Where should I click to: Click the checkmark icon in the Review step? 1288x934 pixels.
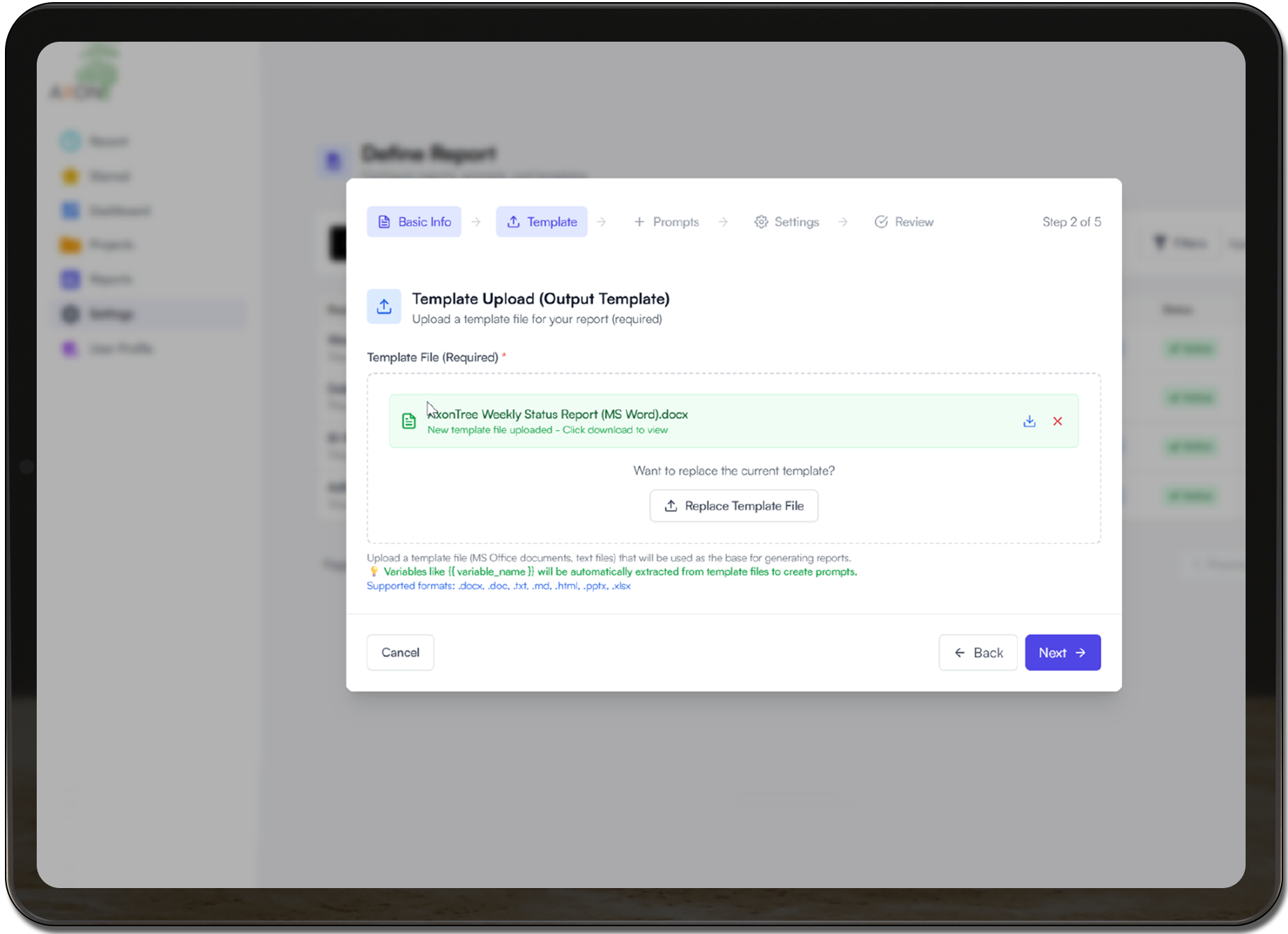click(881, 222)
